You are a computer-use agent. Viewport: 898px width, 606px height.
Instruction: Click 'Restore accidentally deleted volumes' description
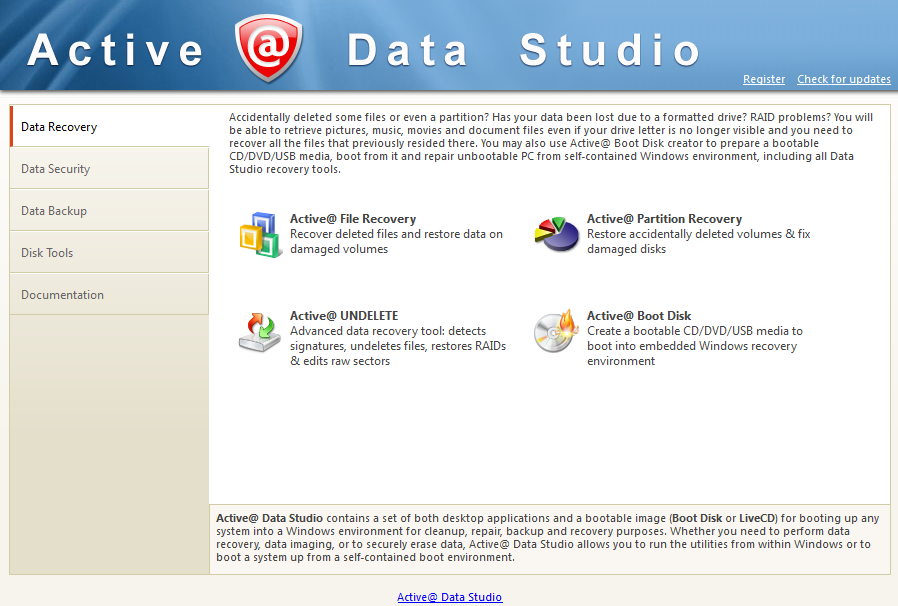click(699, 241)
